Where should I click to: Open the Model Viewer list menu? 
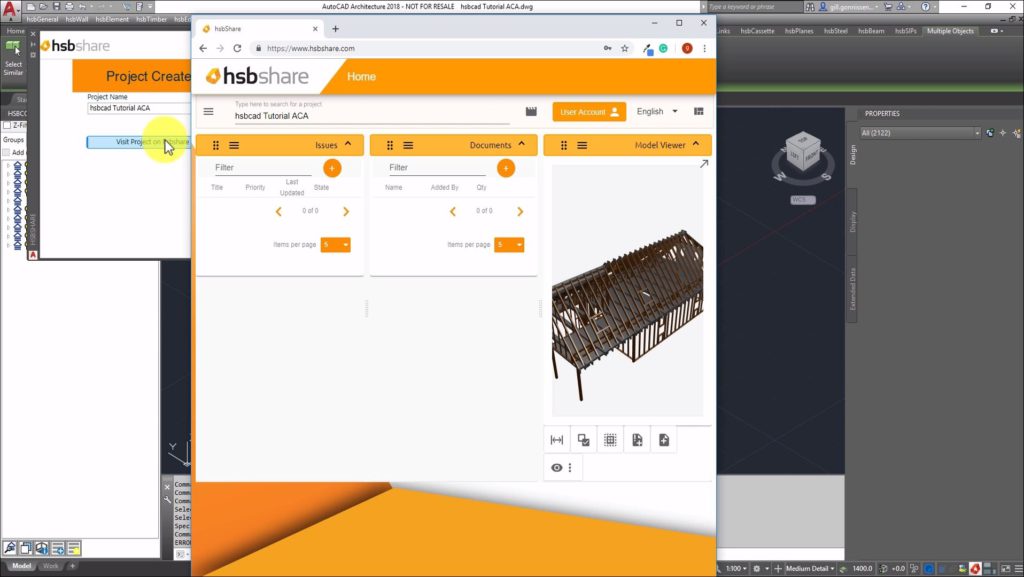[x=582, y=145]
